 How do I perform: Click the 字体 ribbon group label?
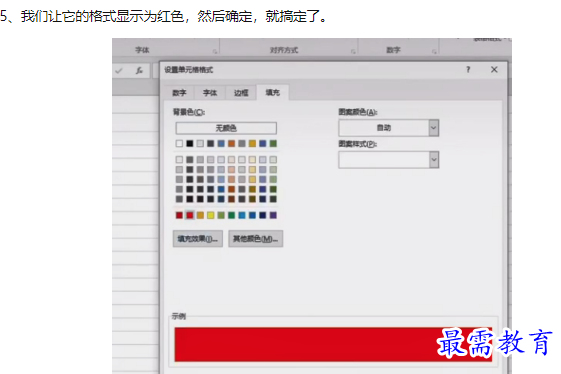point(142,50)
